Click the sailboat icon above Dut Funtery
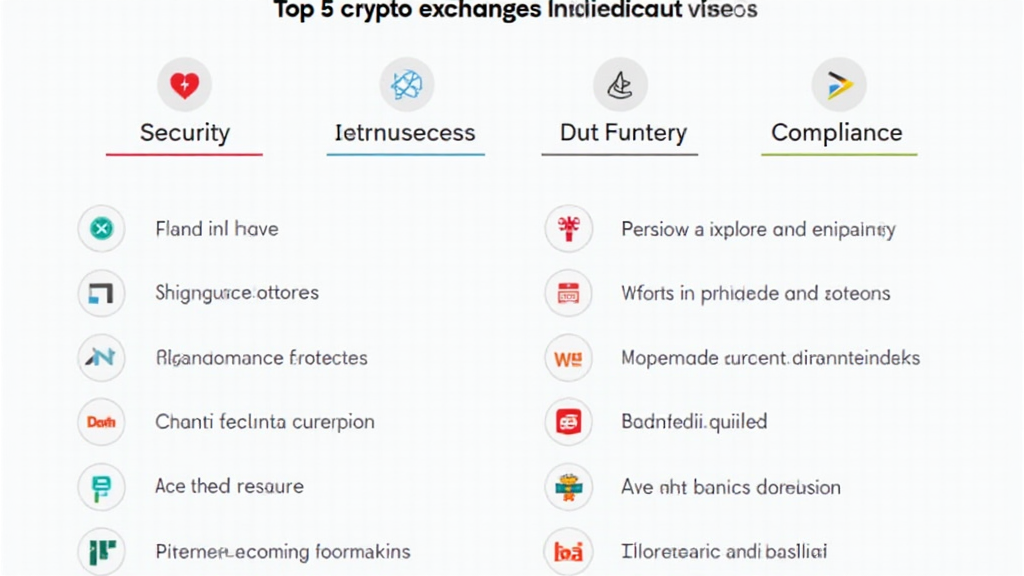This screenshot has width=1024, height=576. coord(620,85)
